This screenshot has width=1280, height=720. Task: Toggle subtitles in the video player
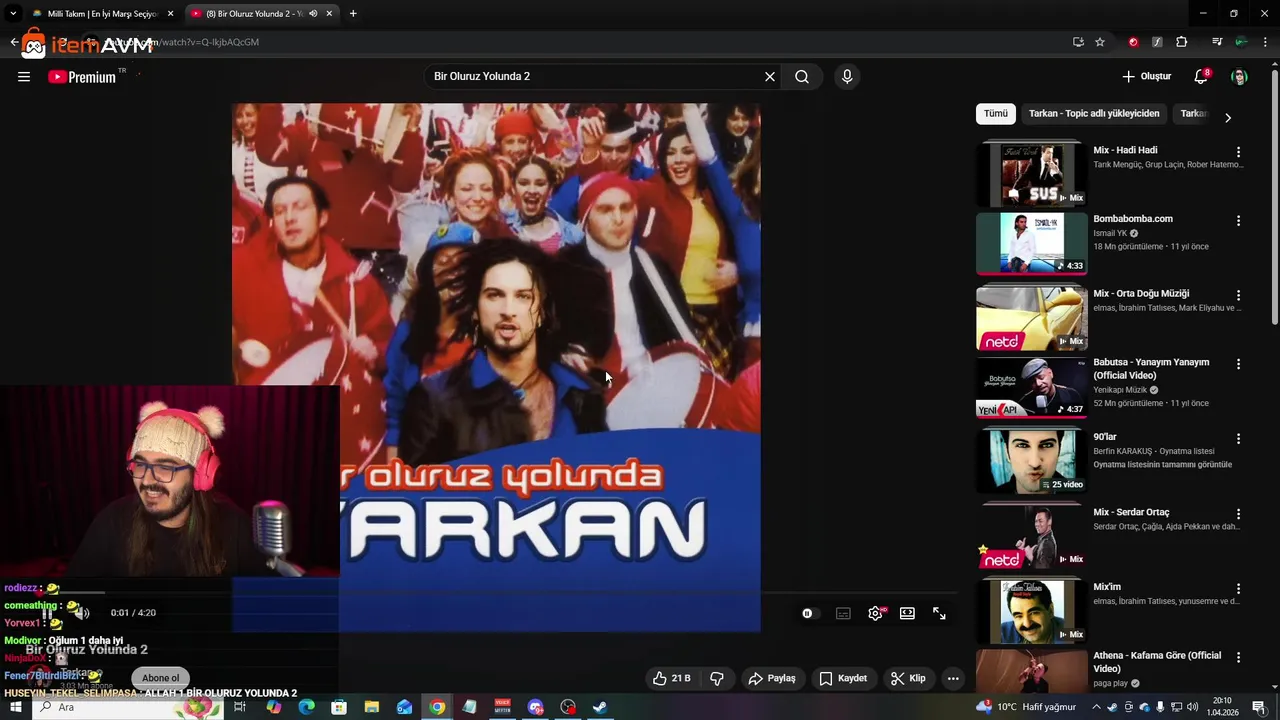click(843, 614)
